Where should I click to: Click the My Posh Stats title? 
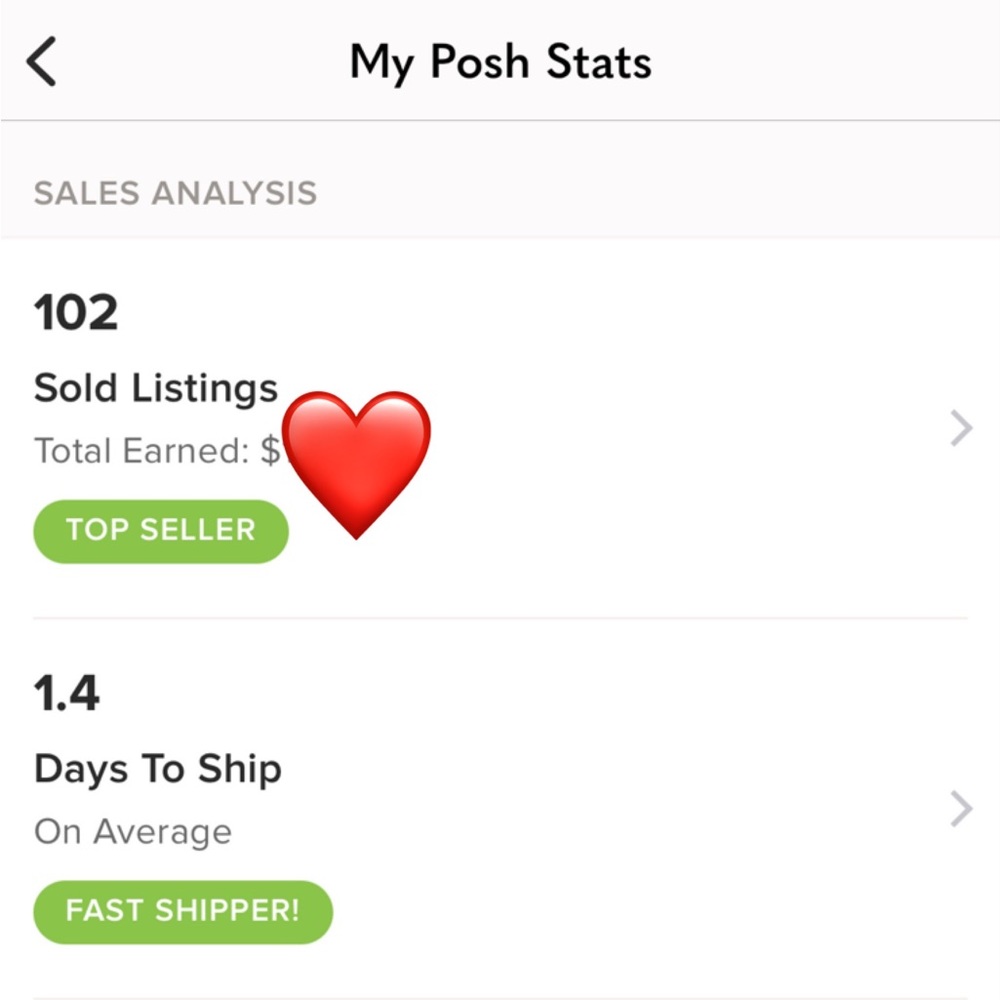coord(500,62)
